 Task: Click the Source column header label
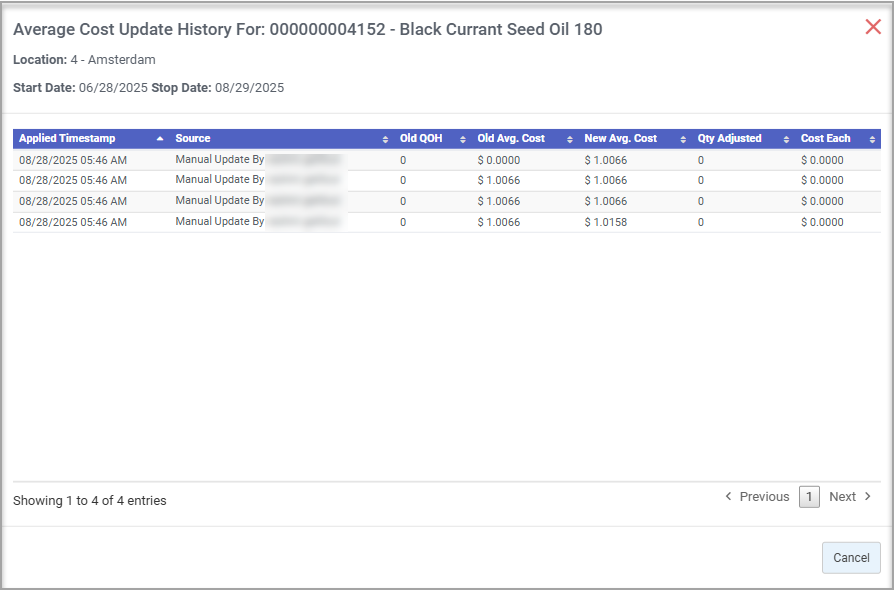coord(193,139)
